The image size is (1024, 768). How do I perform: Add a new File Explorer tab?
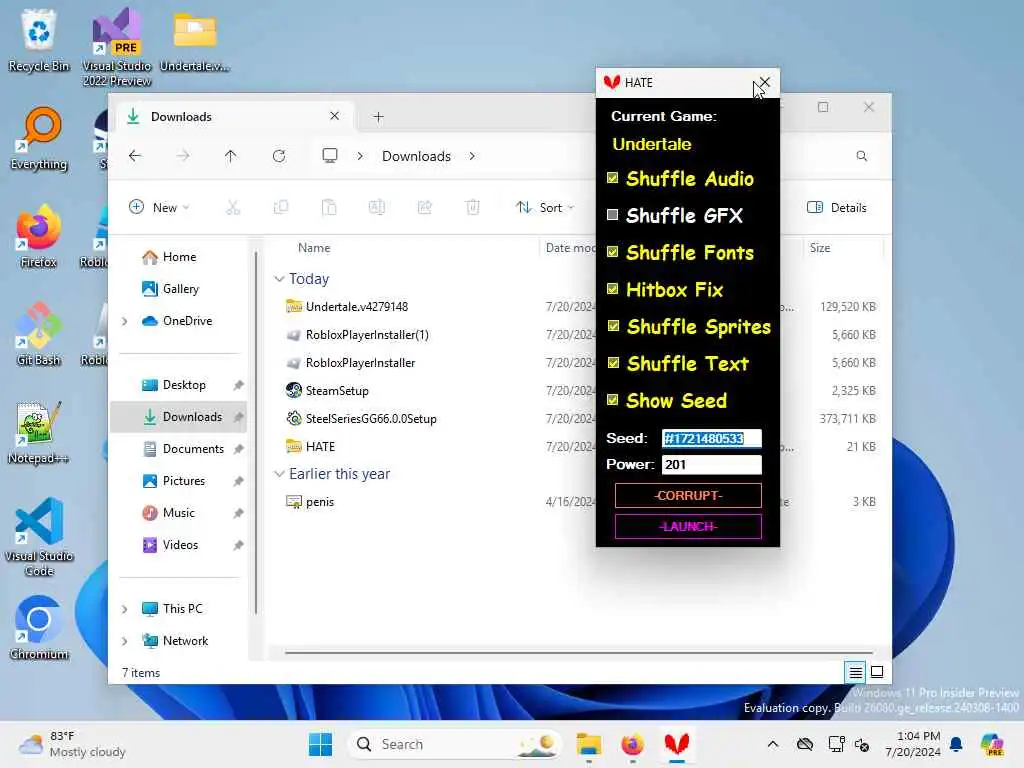(378, 117)
